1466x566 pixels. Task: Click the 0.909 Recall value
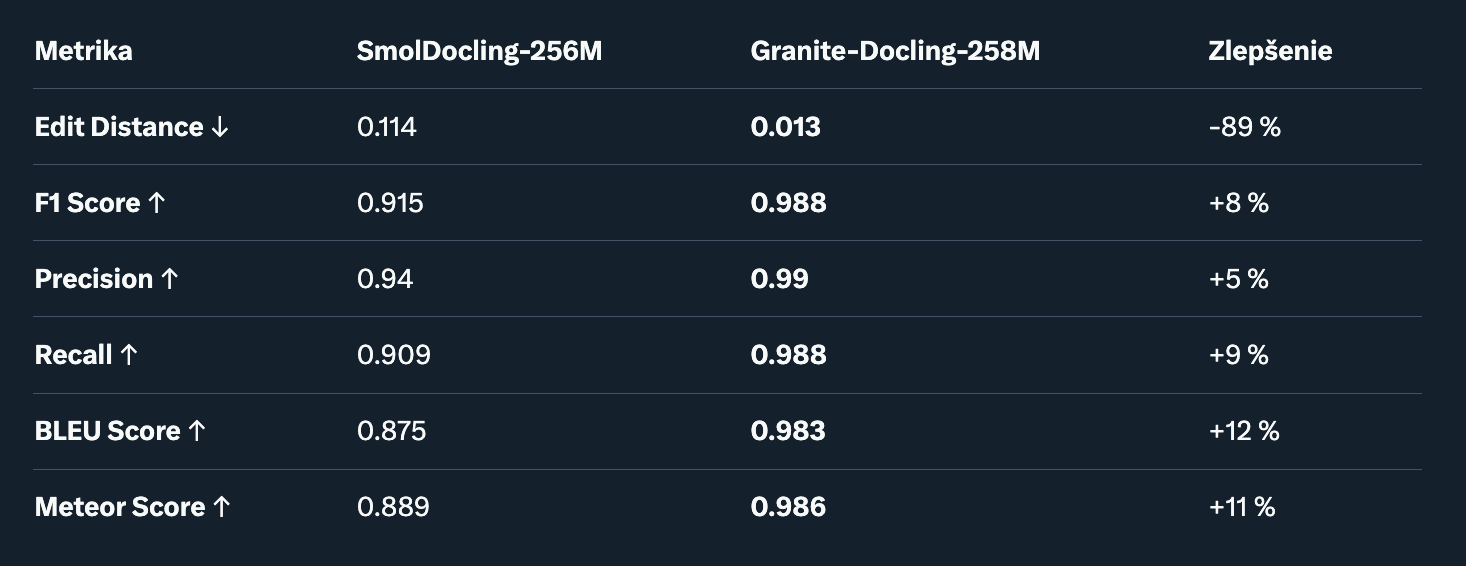pos(394,355)
